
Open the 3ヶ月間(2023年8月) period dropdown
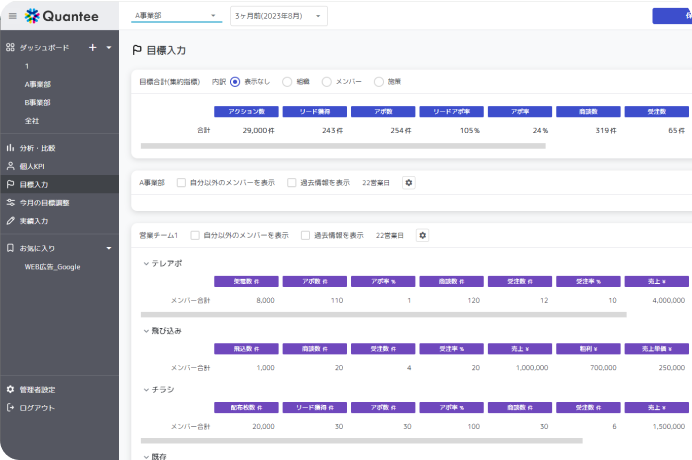point(278,17)
